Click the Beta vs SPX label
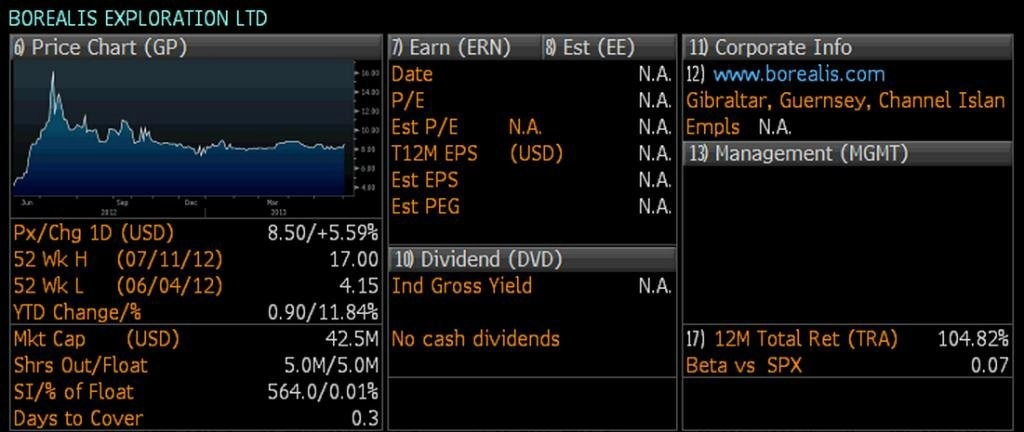Screen dimensions: 1024x432 (743, 365)
